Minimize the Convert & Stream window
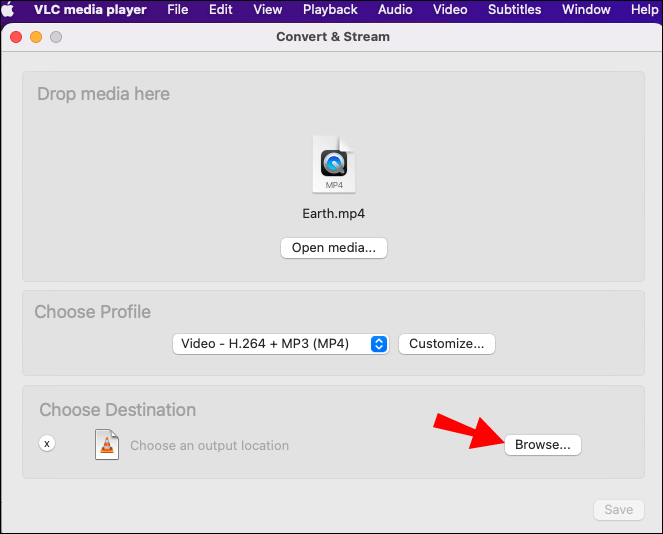 pos(36,37)
